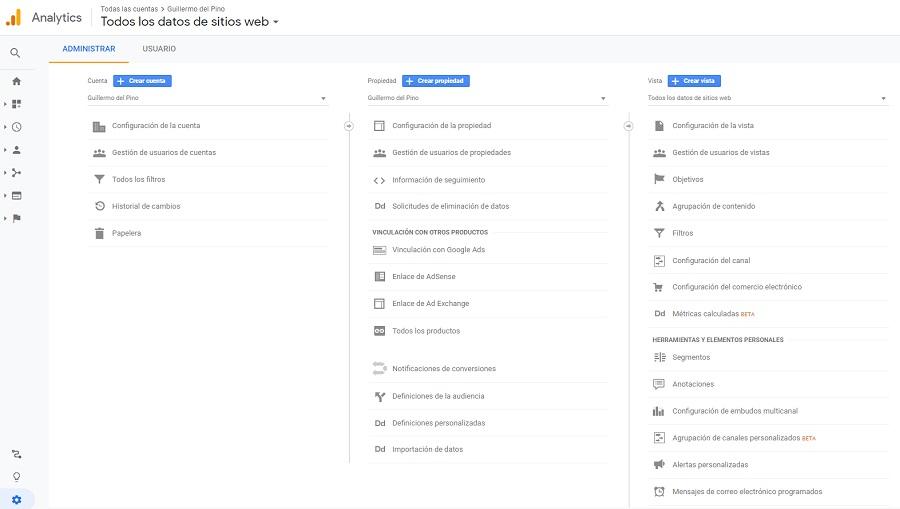900x509 pixels.
Task: Click the Alertas personalizadas megaphone icon
Action: (659, 464)
